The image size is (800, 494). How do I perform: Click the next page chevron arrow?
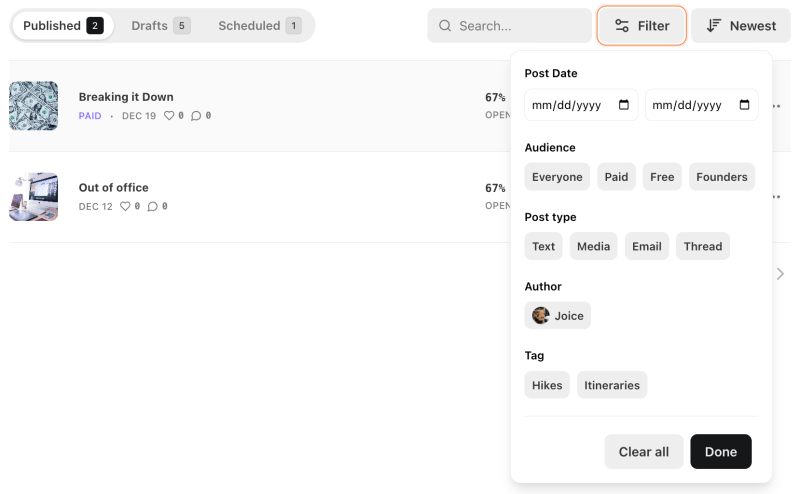780,274
